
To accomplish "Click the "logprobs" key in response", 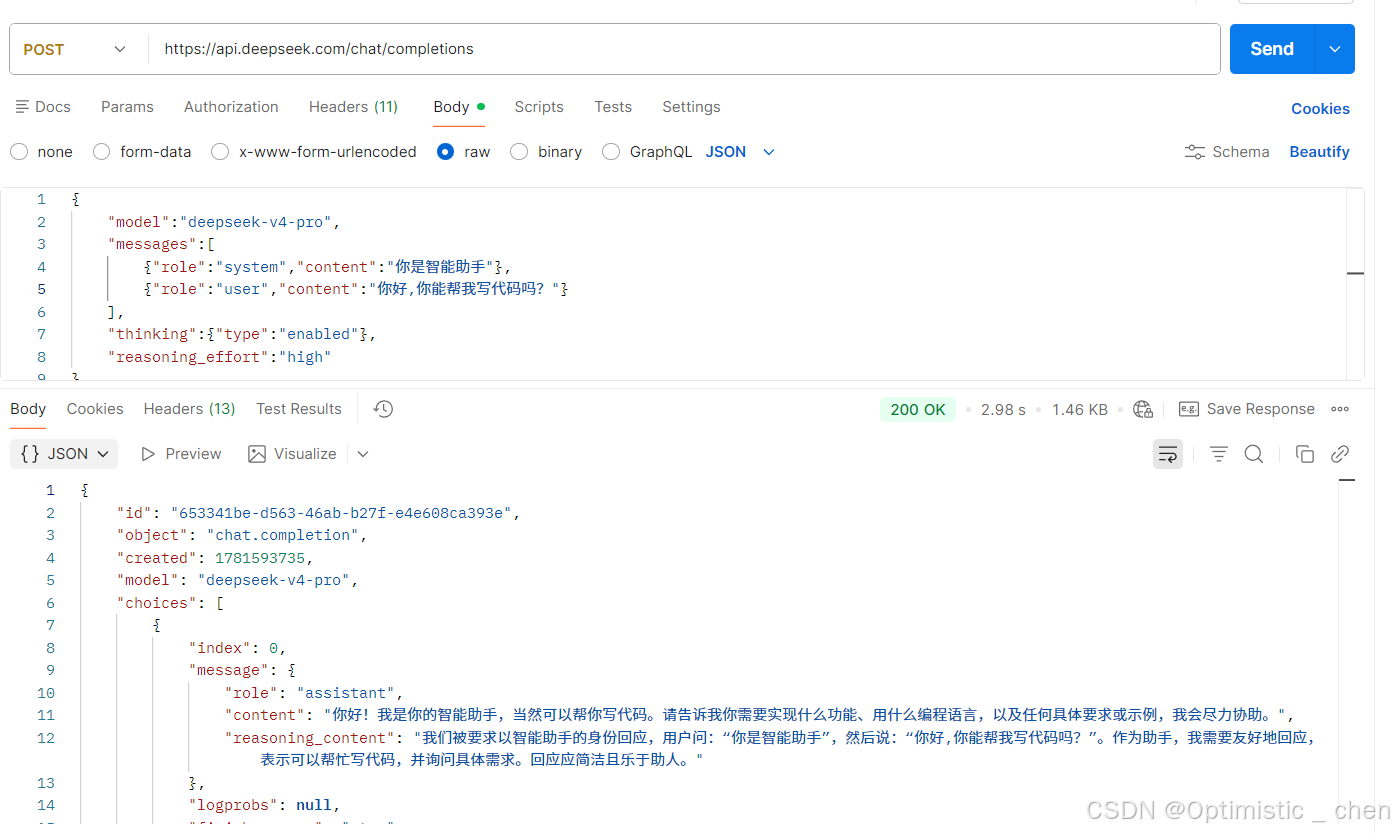I will coord(234,805).
